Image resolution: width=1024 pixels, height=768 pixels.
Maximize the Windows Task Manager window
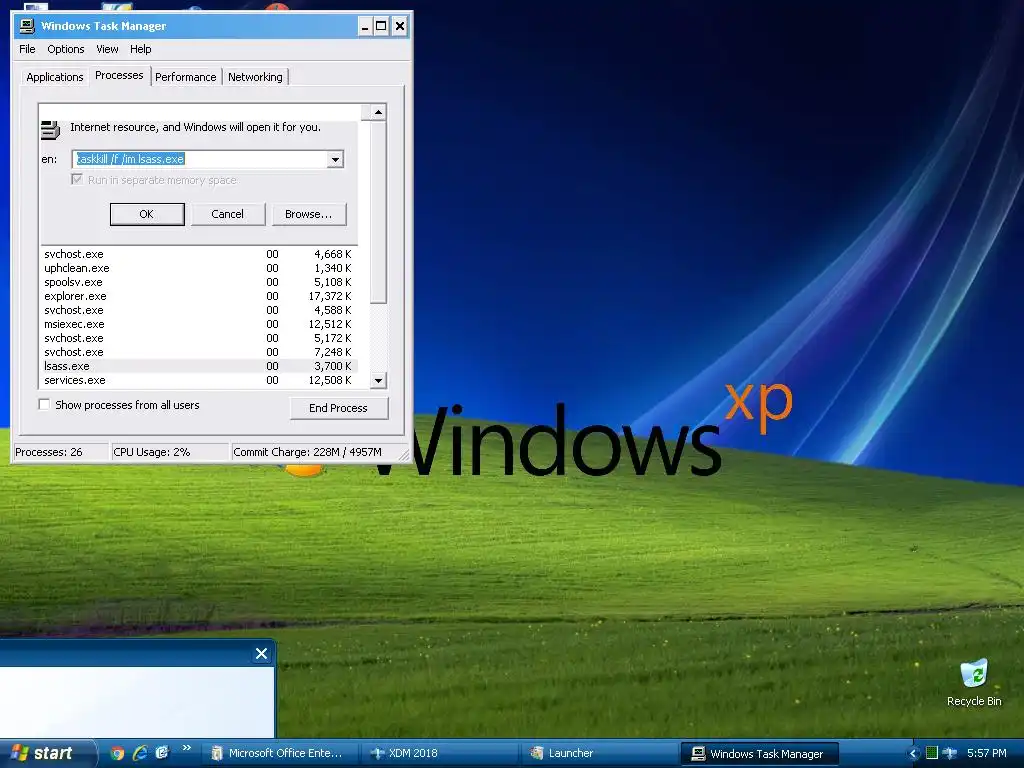(x=381, y=26)
